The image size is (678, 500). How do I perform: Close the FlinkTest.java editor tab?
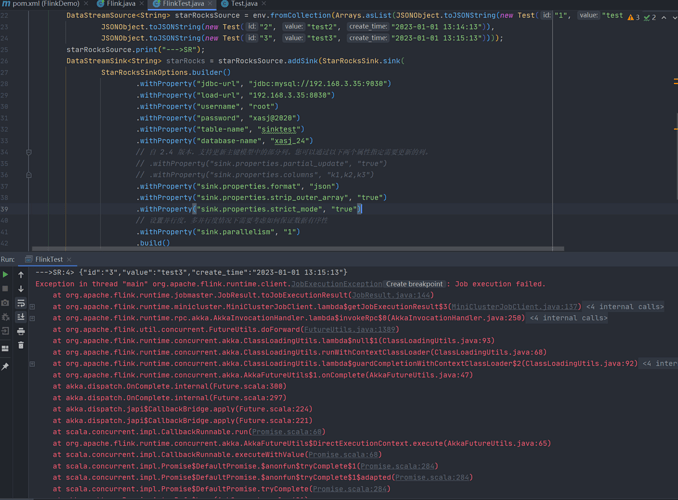click(210, 4)
